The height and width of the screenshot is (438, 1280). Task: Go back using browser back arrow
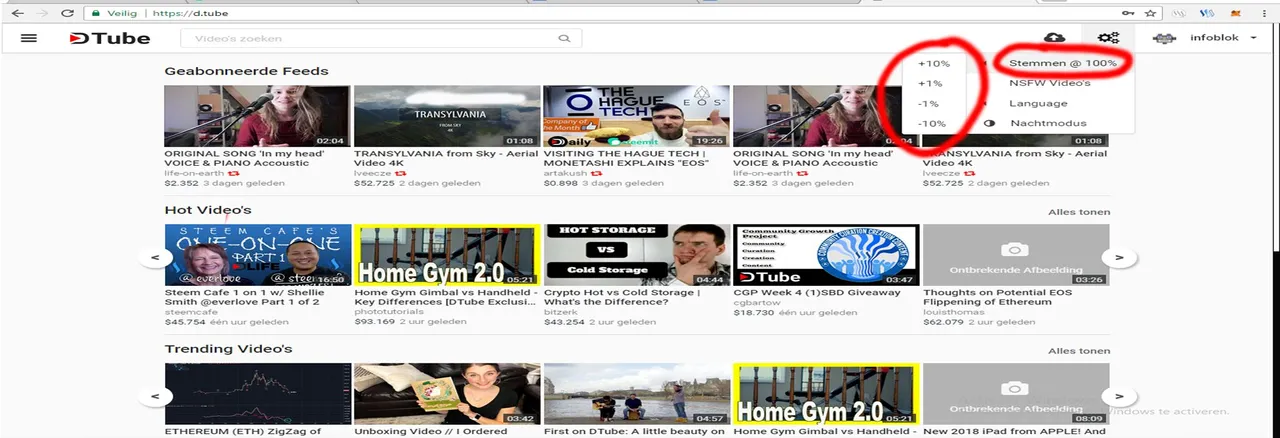pyautogui.click(x=18, y=13)
